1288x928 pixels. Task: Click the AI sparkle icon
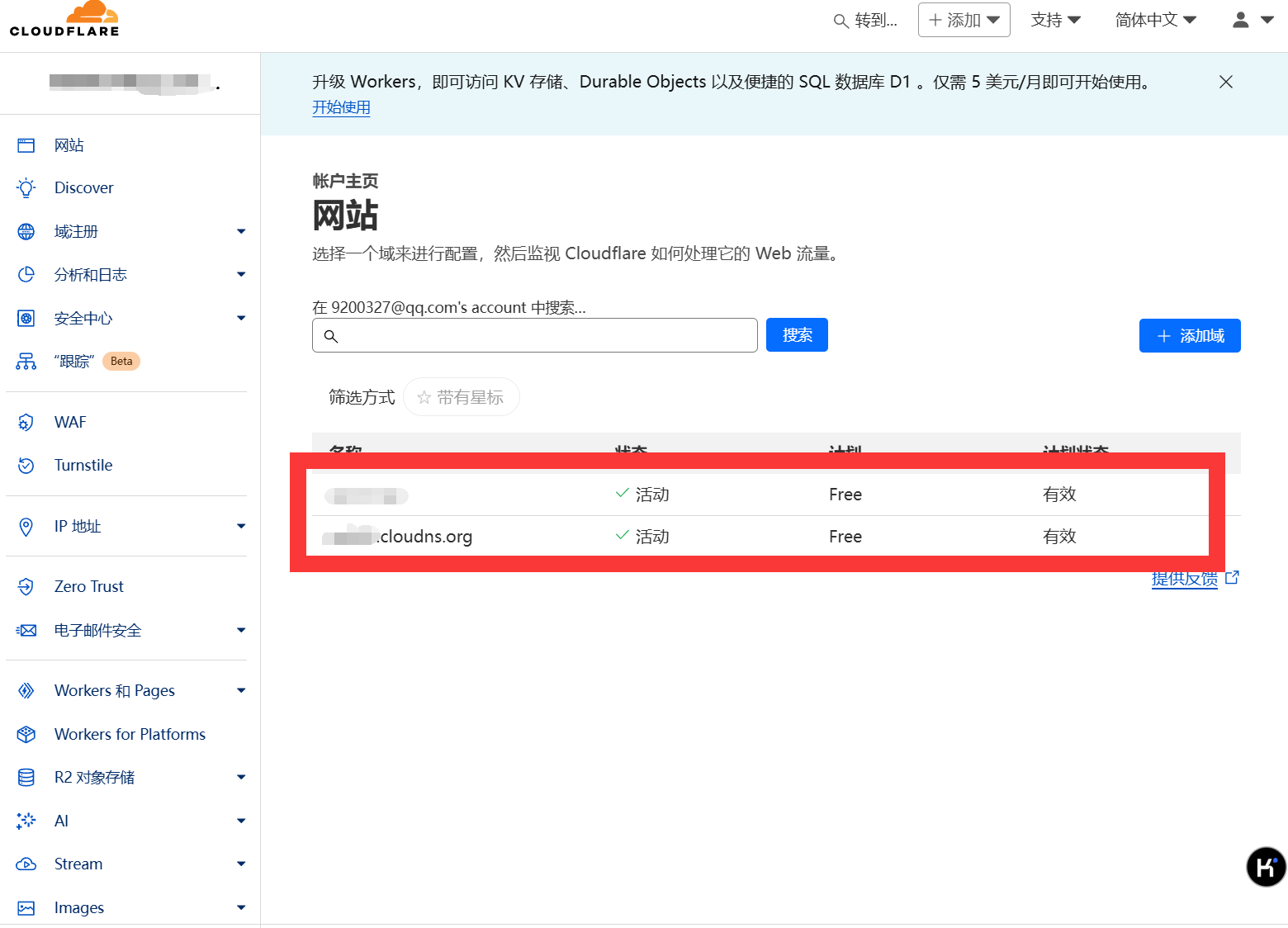click(26, 821)
